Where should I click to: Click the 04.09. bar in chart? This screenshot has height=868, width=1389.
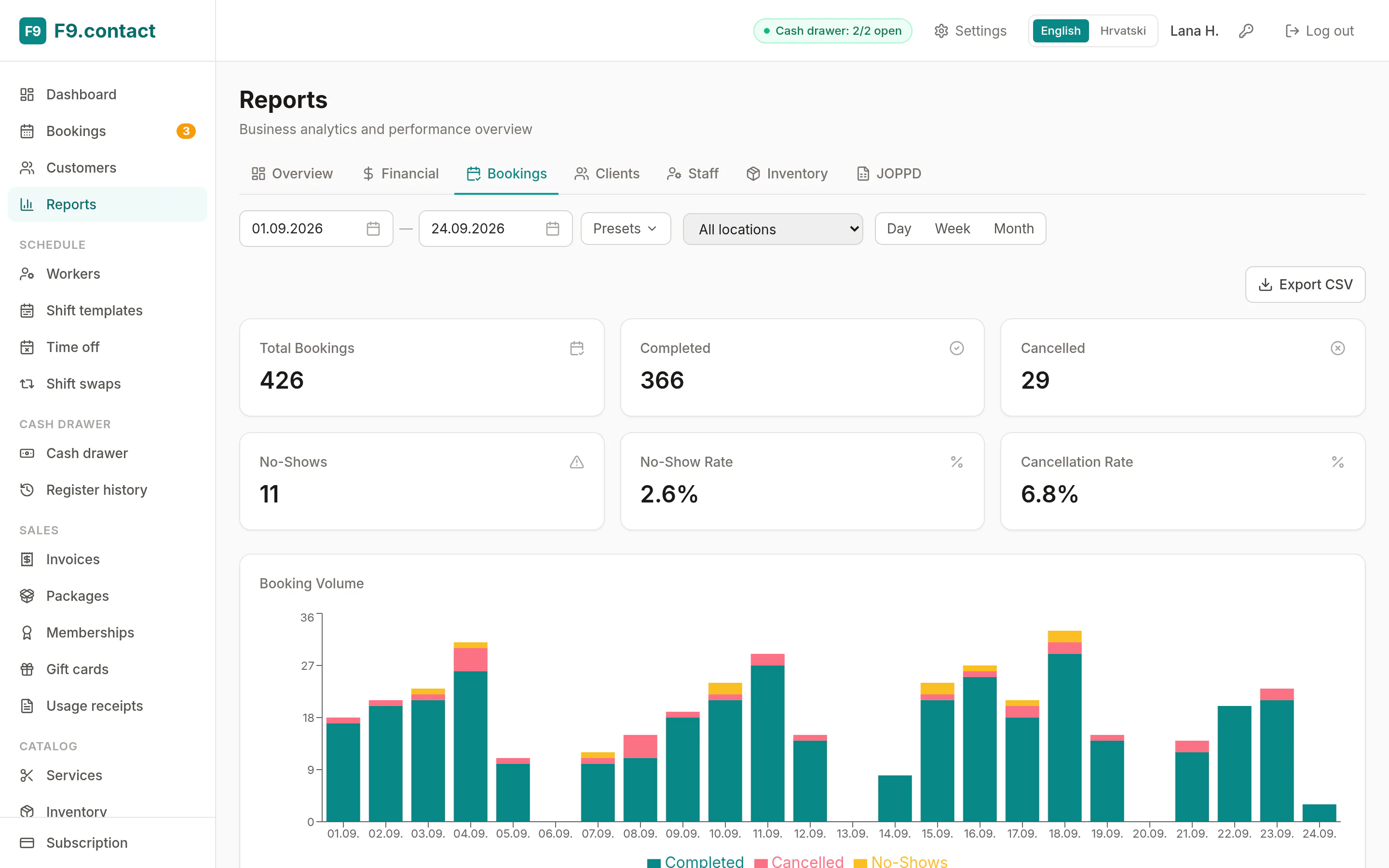click(471, 732)
